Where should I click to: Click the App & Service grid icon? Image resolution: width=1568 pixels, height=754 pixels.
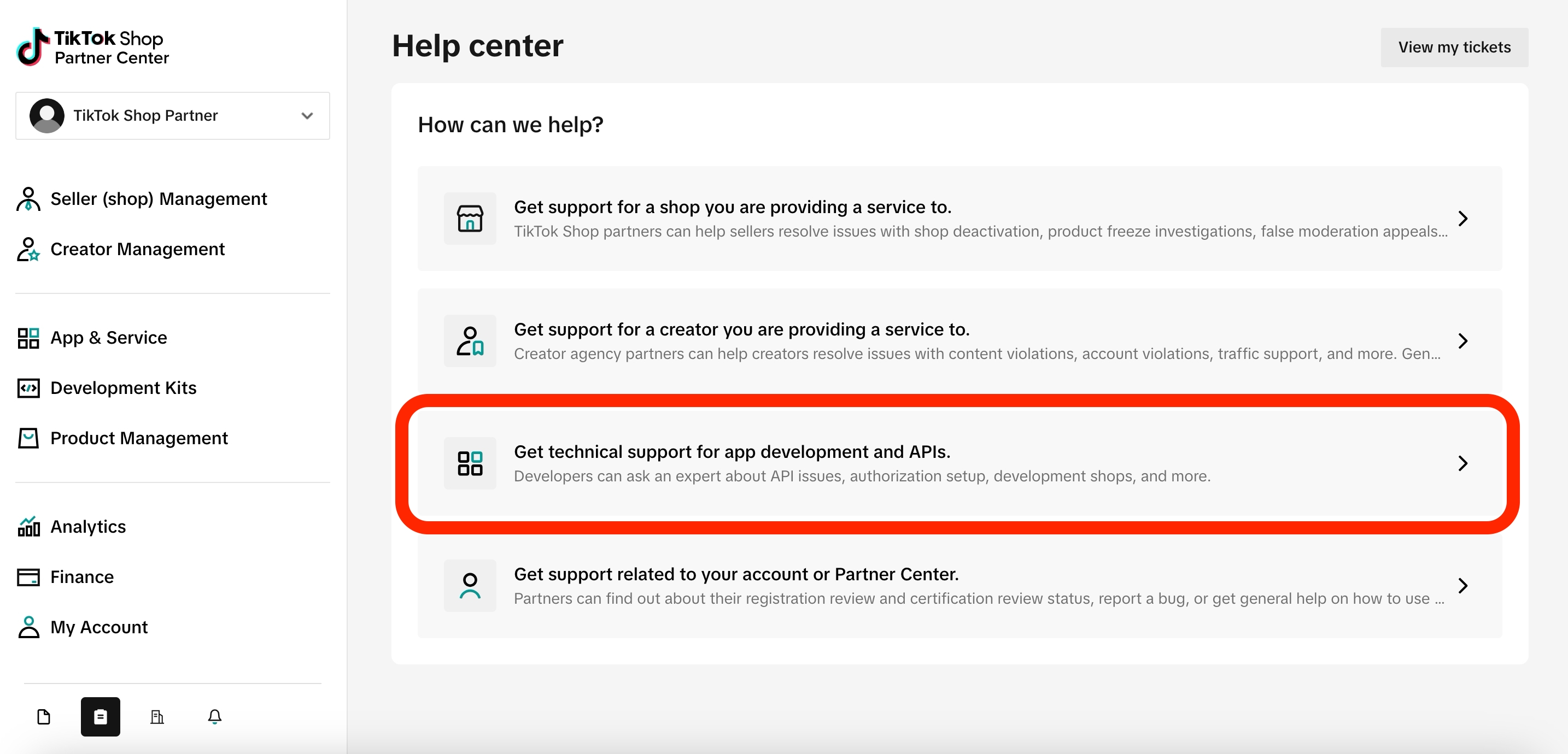point(28,338)
